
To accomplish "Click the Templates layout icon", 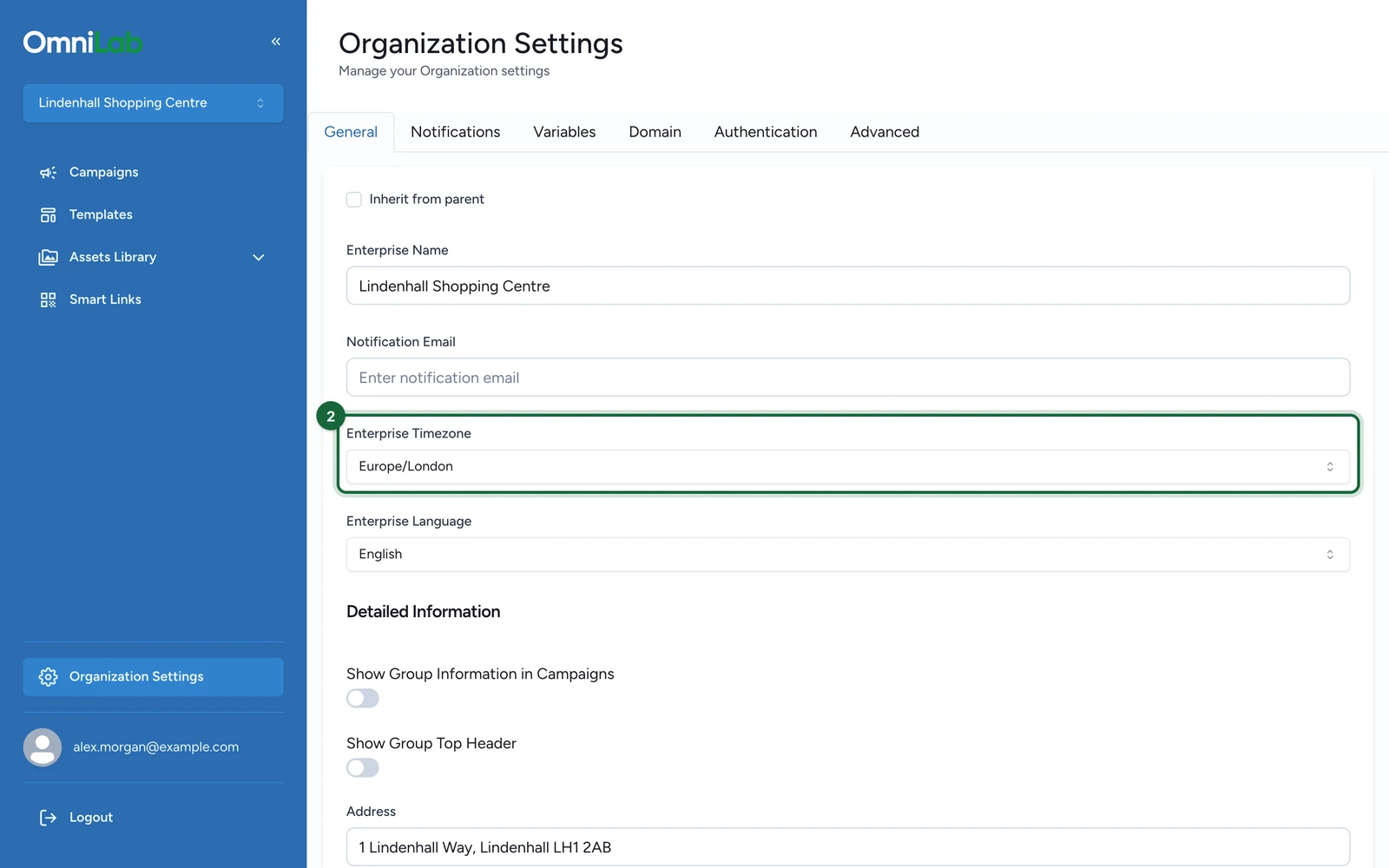I will [48, 215].
